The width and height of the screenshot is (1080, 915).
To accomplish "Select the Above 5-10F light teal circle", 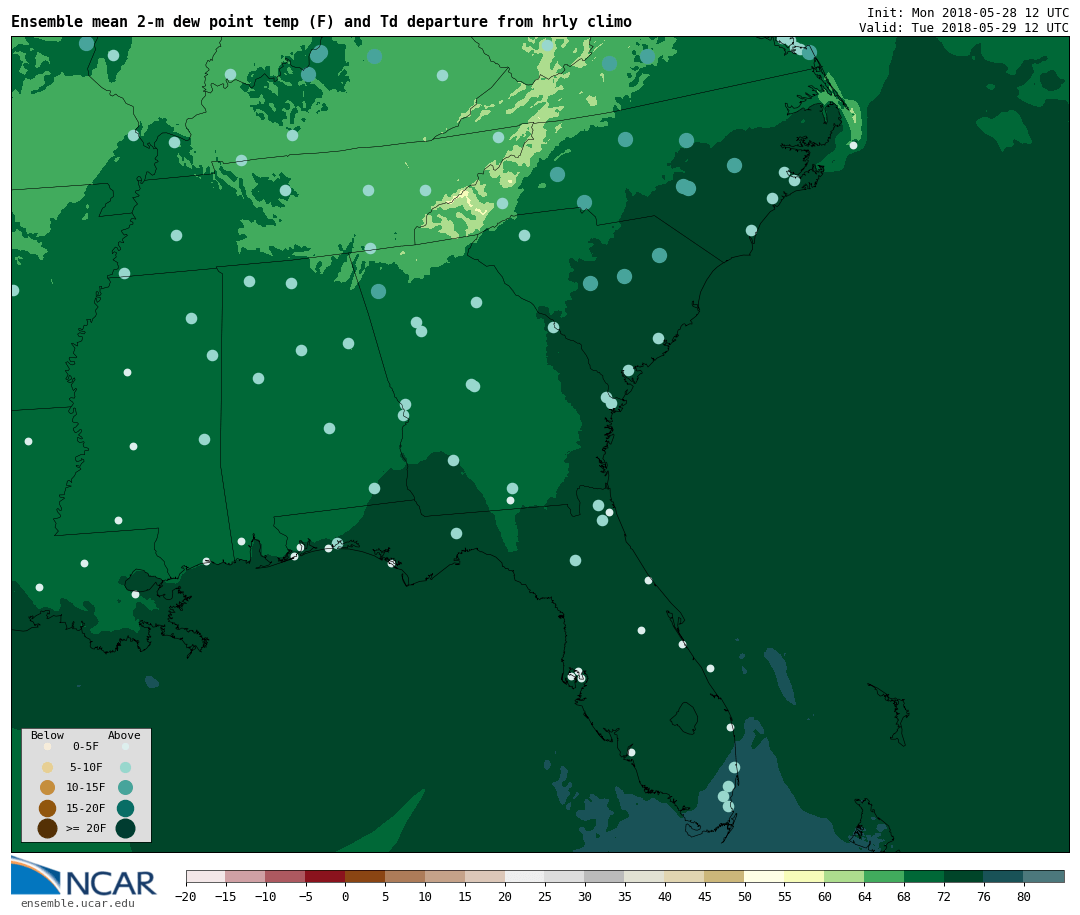I will coord(125,767).
